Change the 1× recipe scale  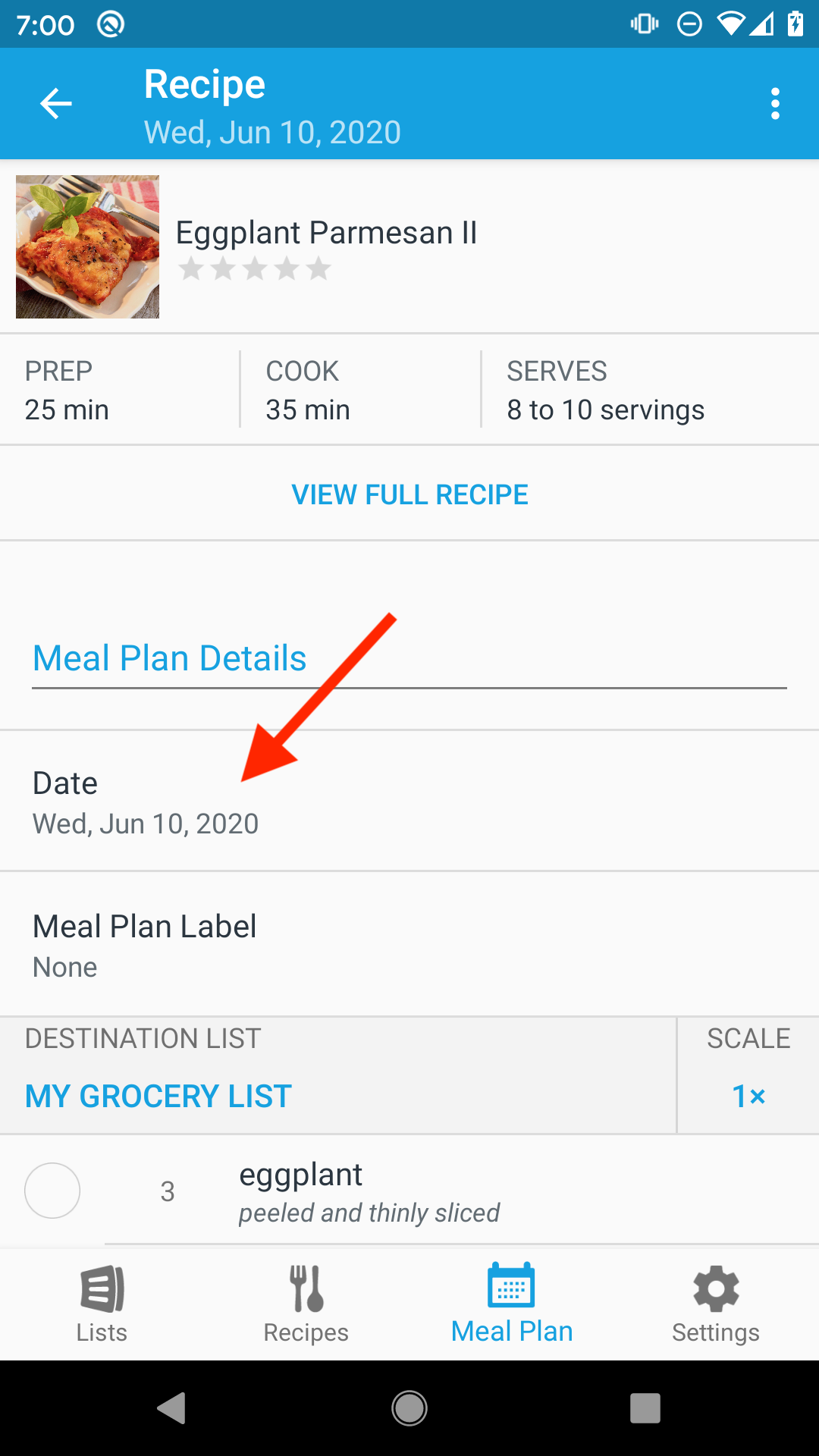(x=748, y=1097)
